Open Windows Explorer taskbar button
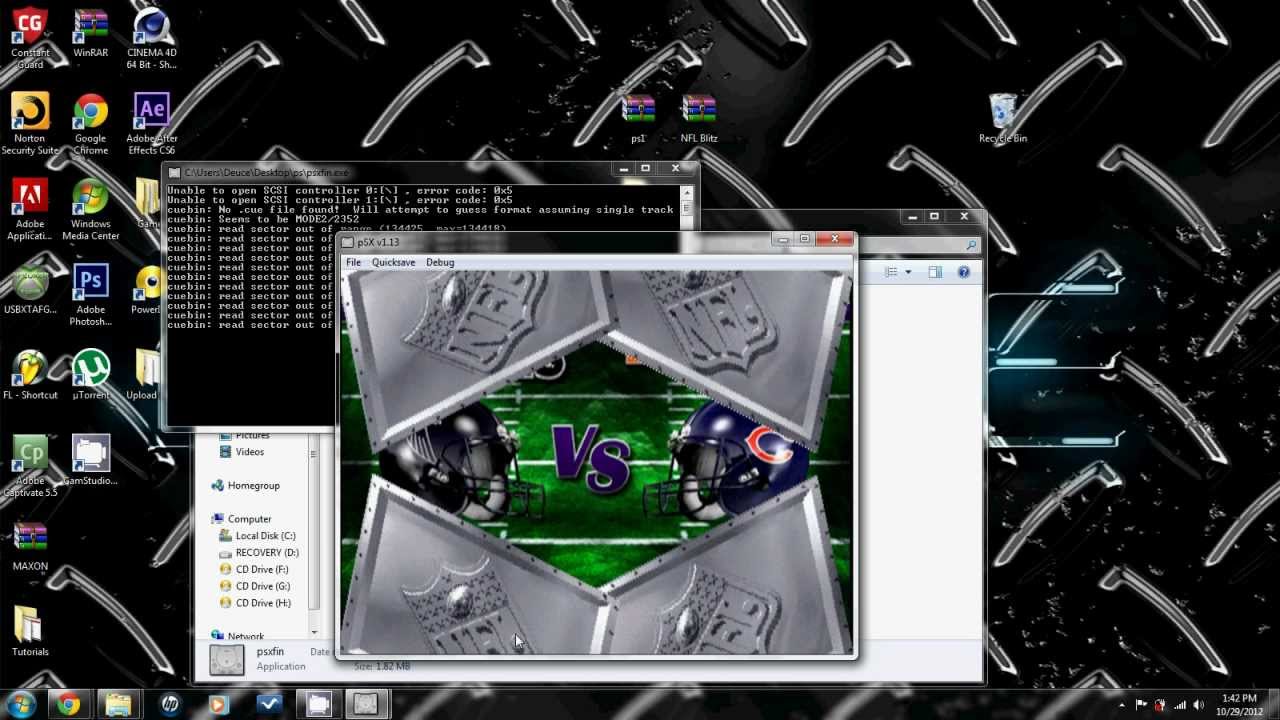1280x720 pixels. (x=118, y=704)
